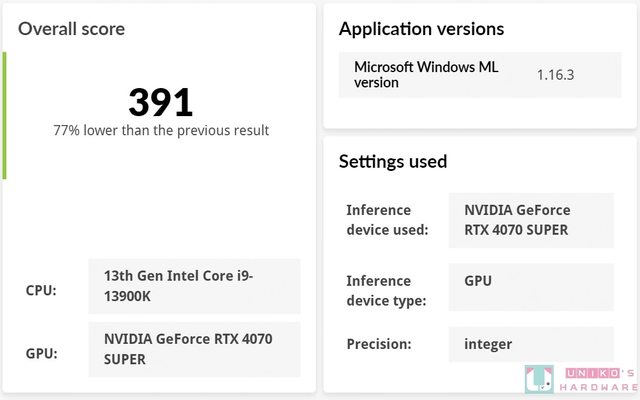Click the Settings used heading
640x400 pixels.
coord(393,161)
